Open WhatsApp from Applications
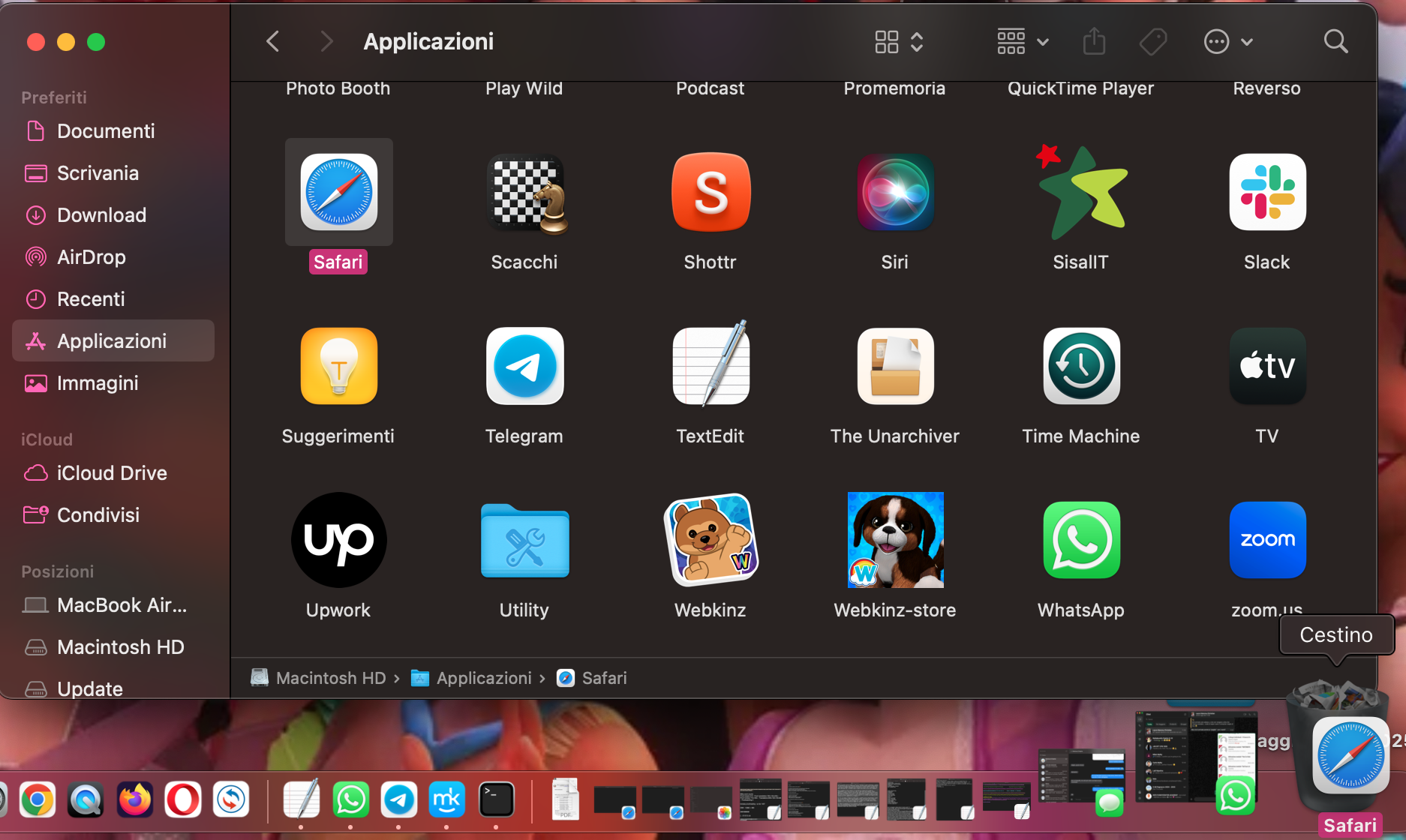1406x840 pixels. coord(1080,540)
